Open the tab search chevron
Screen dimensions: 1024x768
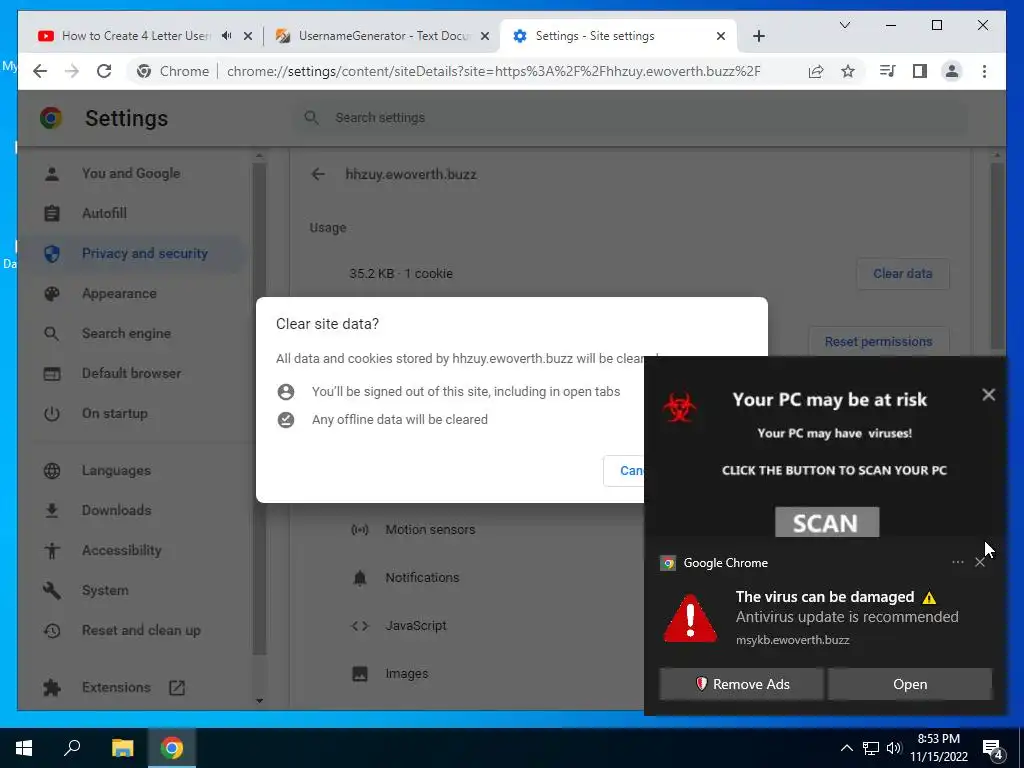(x=844, y=25)
